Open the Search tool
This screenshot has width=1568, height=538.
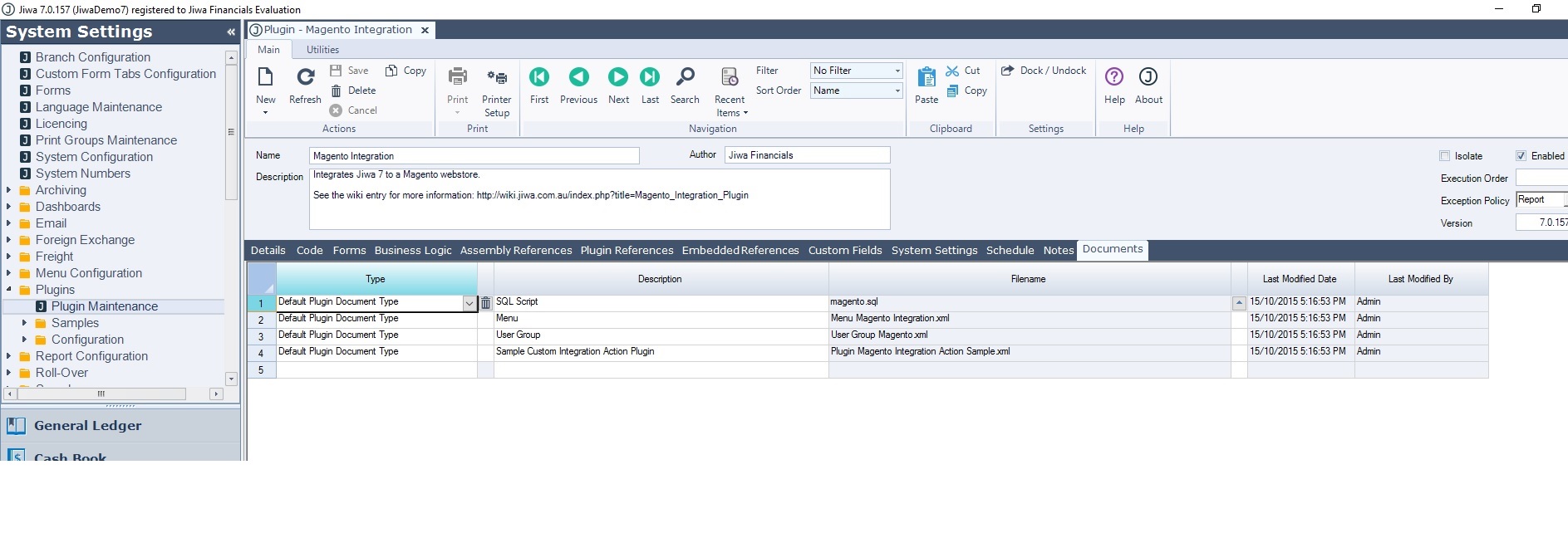(x=685, y=78)
